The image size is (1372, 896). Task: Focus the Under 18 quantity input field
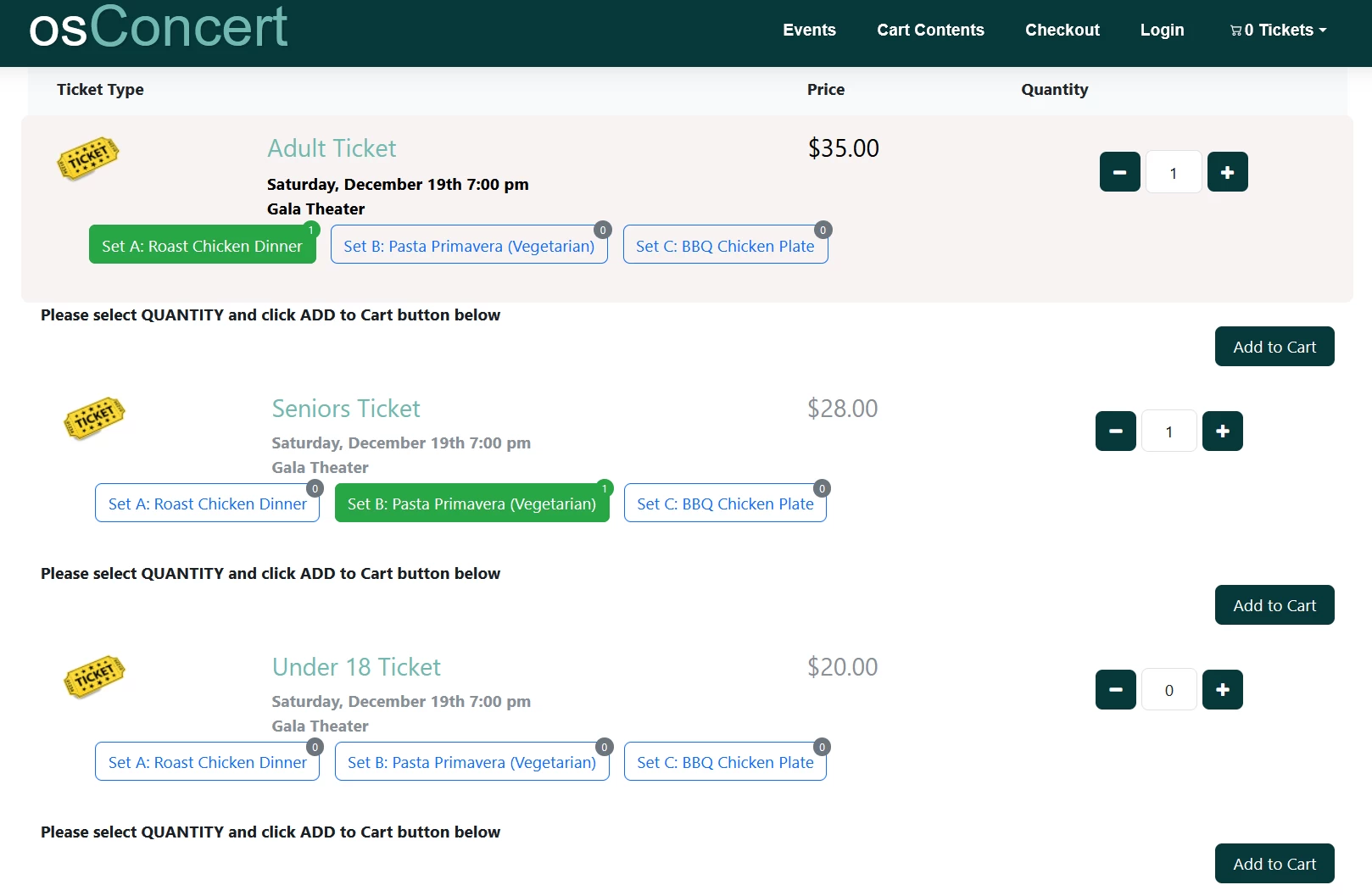[1168, 690]
